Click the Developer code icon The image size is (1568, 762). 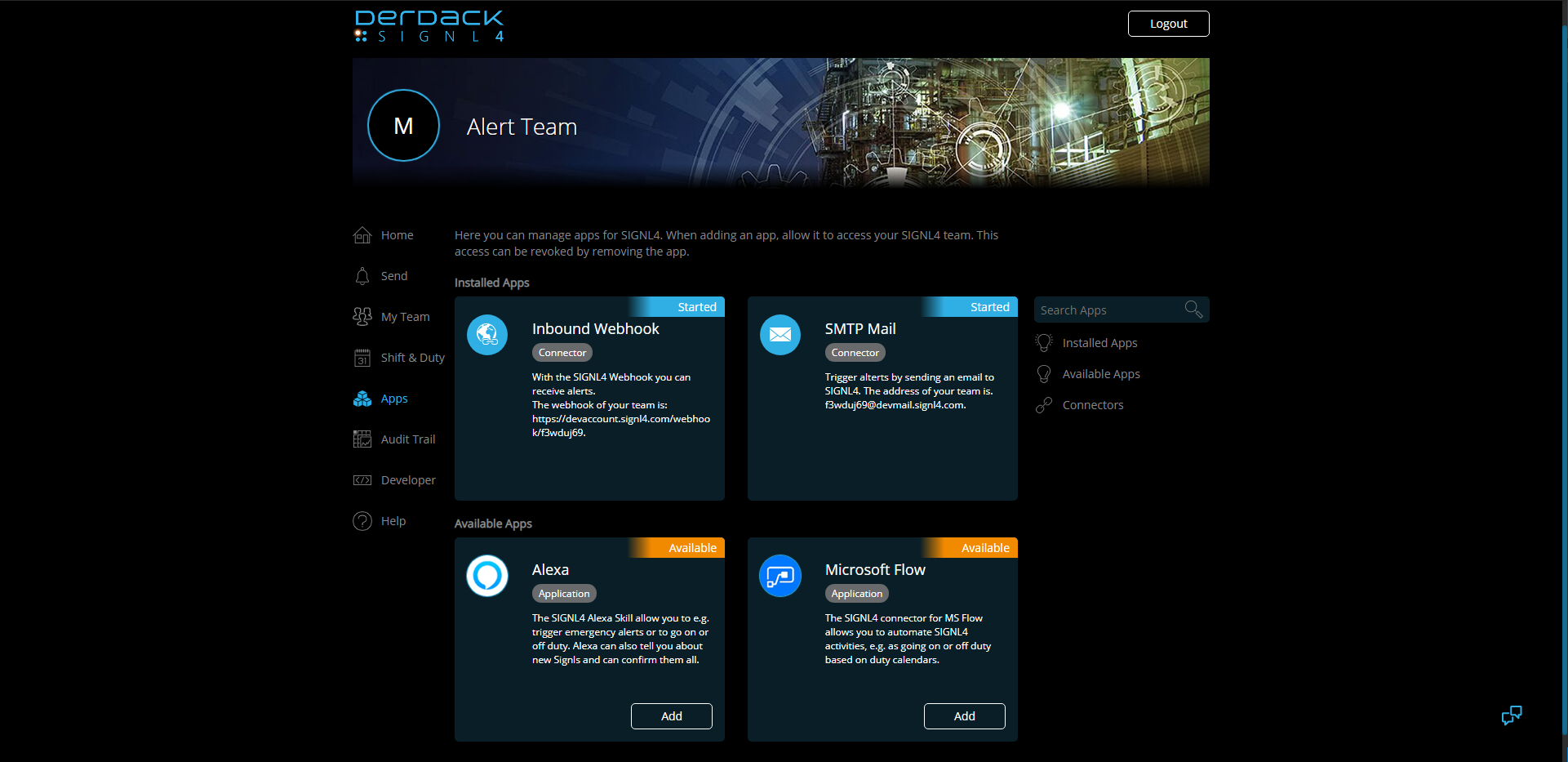click(x=362, y=480)
